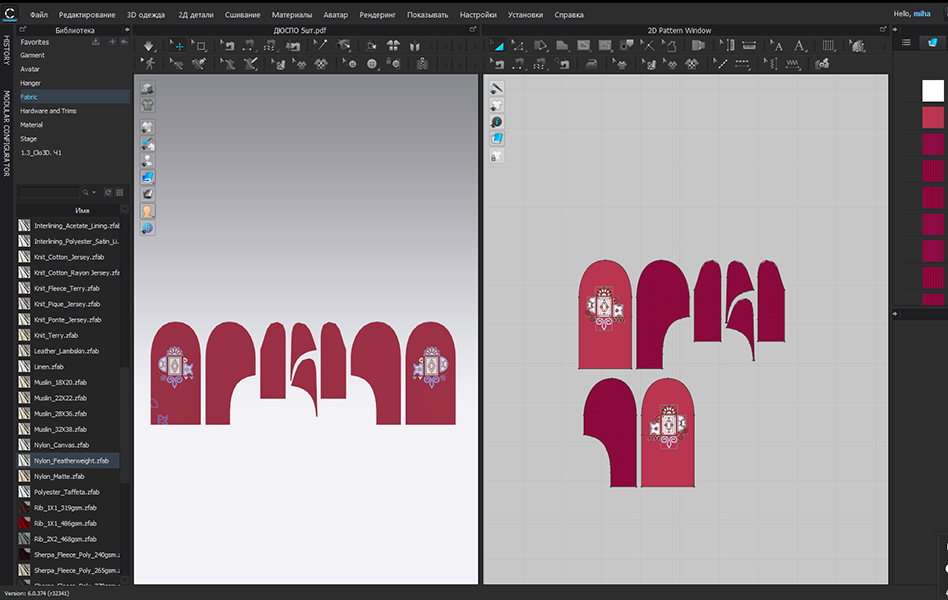
Task: Click the plus icon to add library folder
Action: point(112,42)
